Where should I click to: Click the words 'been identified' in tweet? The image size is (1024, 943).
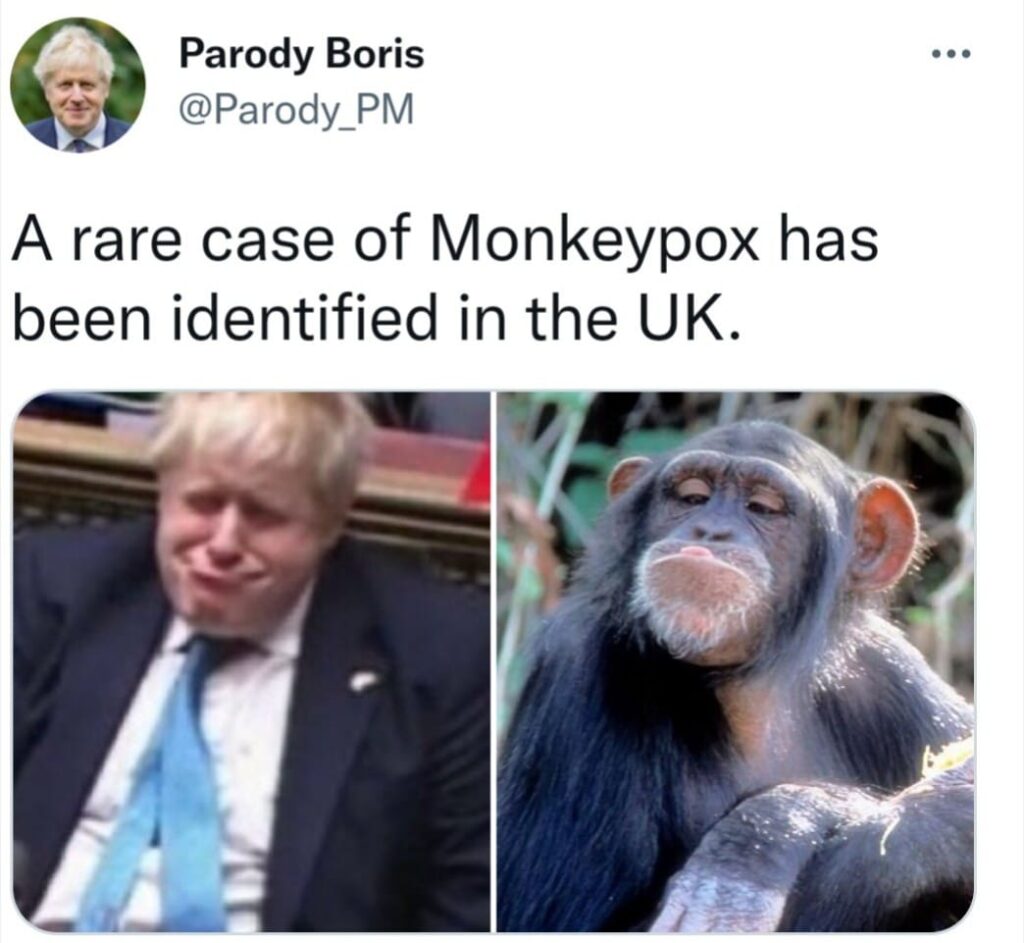click(223, 318)
